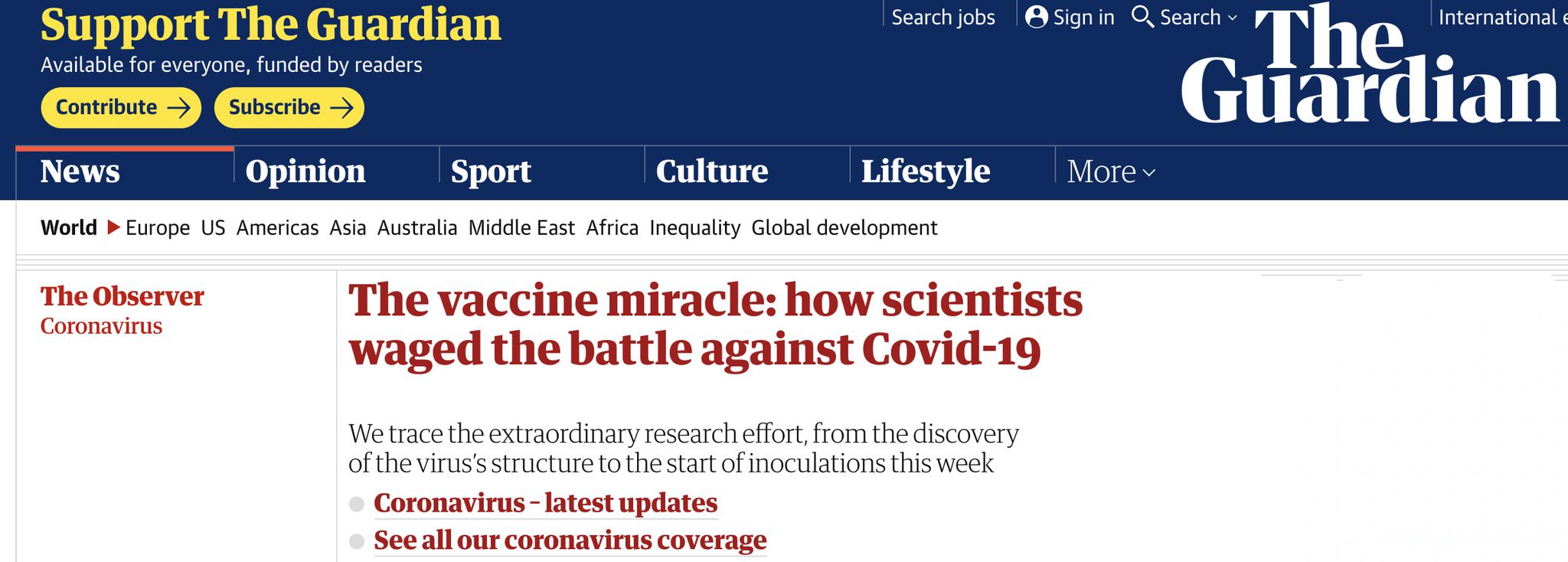The width and height of the screenshot is (1568, 562).
Task: Select Middle East in World subnav
Action: tap(521, 227)
